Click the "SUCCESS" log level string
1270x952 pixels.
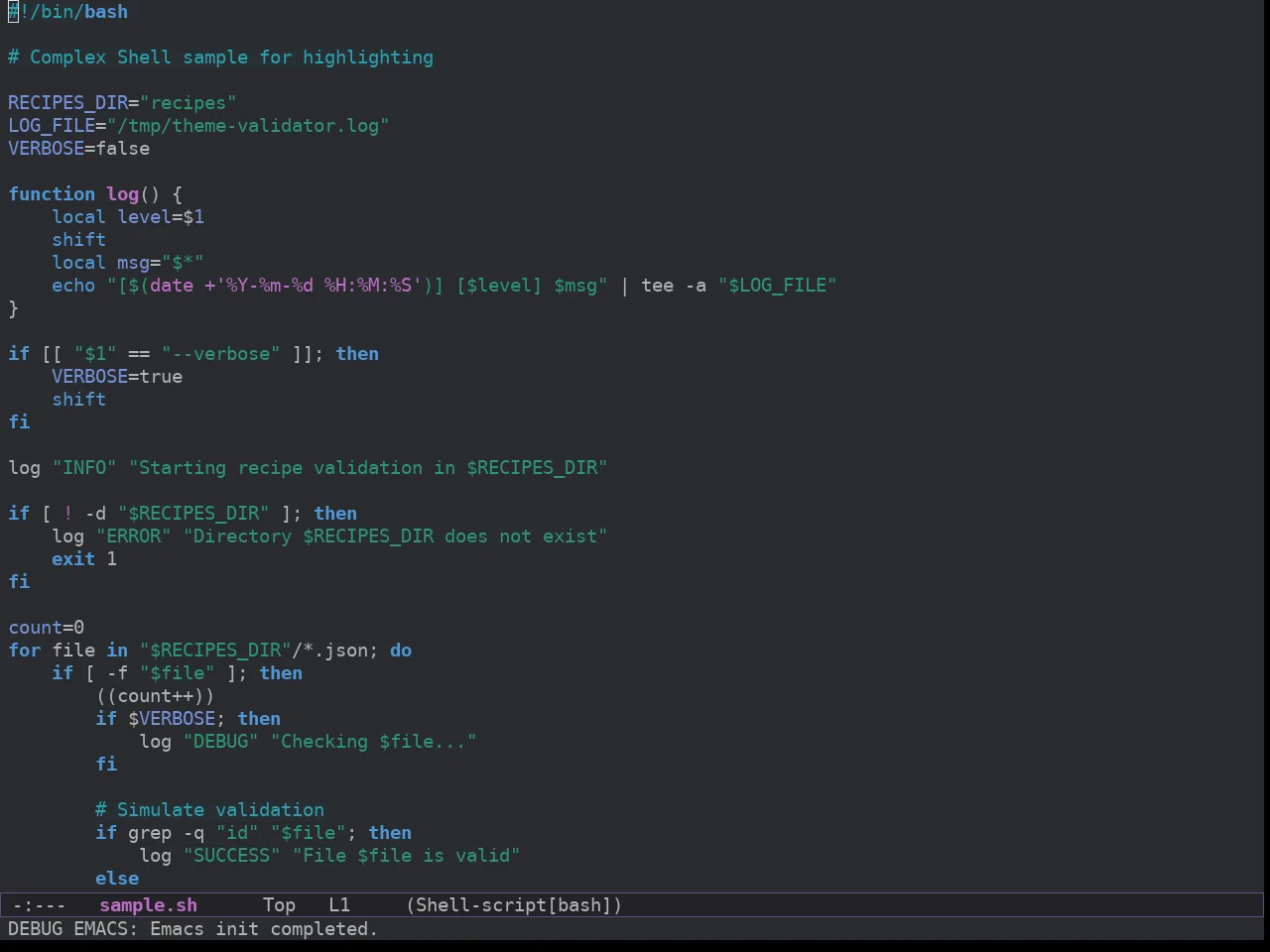(232, 856)
